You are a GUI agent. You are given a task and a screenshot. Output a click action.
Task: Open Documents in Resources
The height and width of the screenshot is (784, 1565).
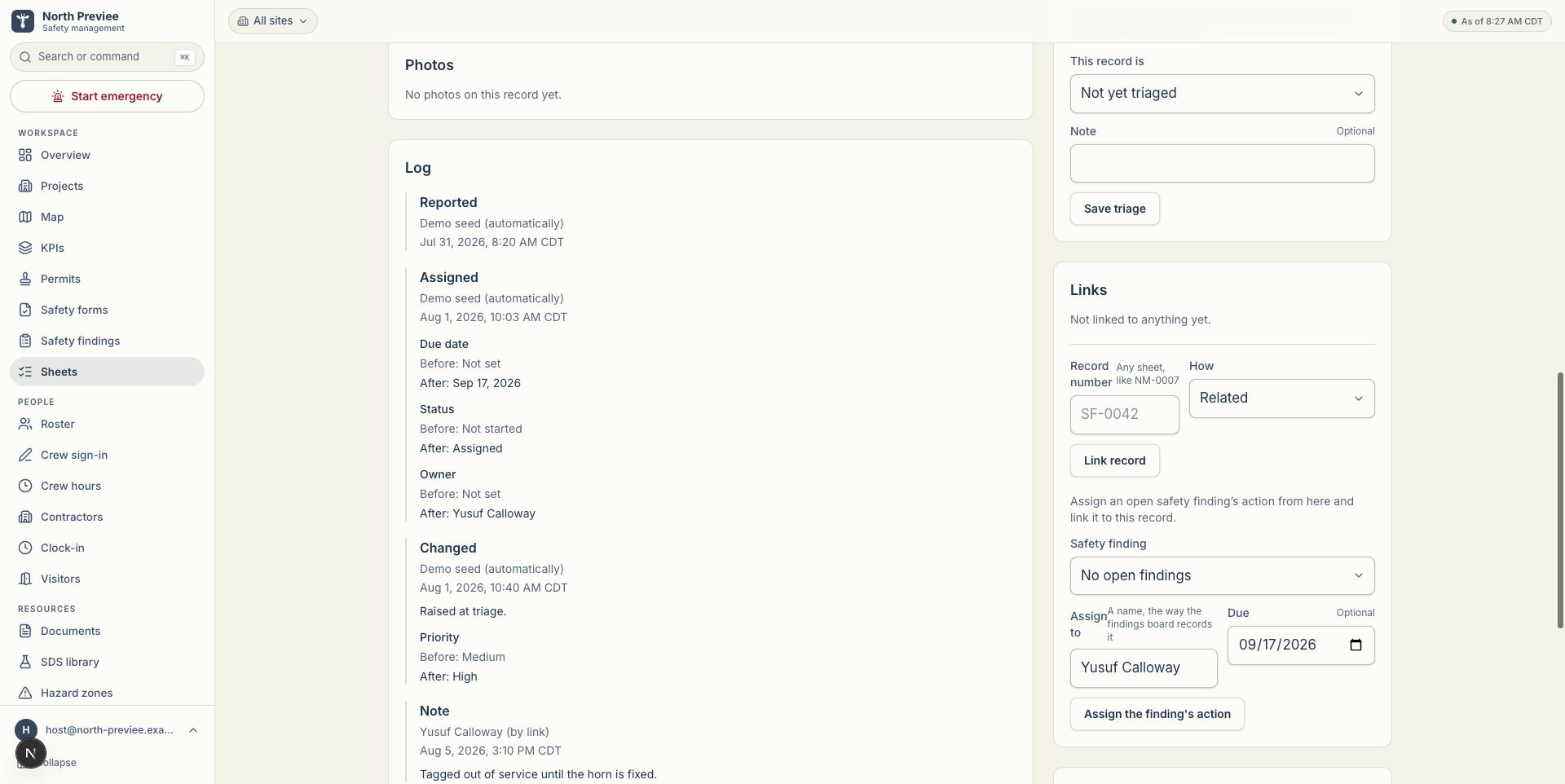(x=107, y=631)
